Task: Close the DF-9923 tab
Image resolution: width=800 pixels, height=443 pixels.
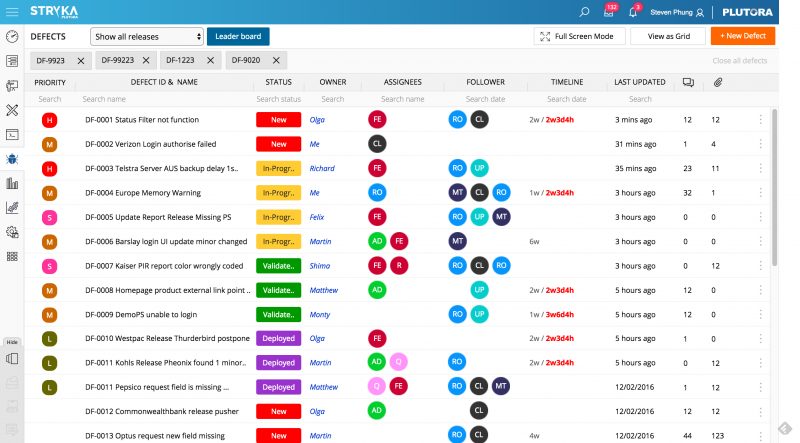Action: point(81,61)
